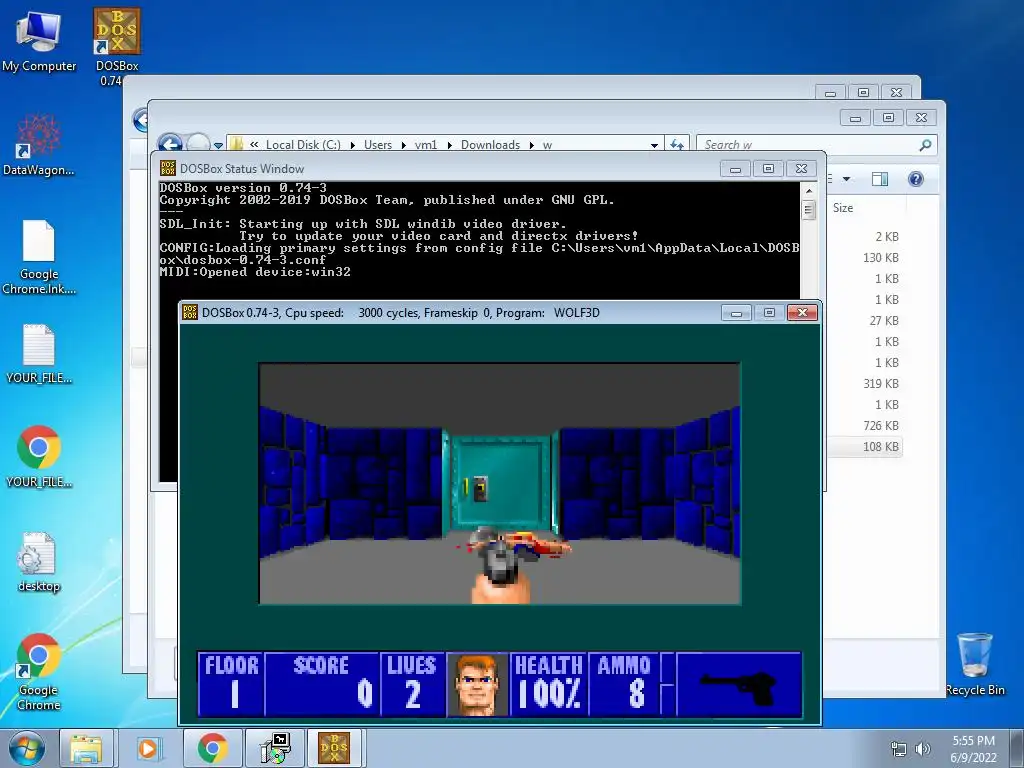This screenshot has height=768, width=1024.
Task: Launch Windows Media Player from taskbar
Action: pyautogui.click(x=148, y=748)
